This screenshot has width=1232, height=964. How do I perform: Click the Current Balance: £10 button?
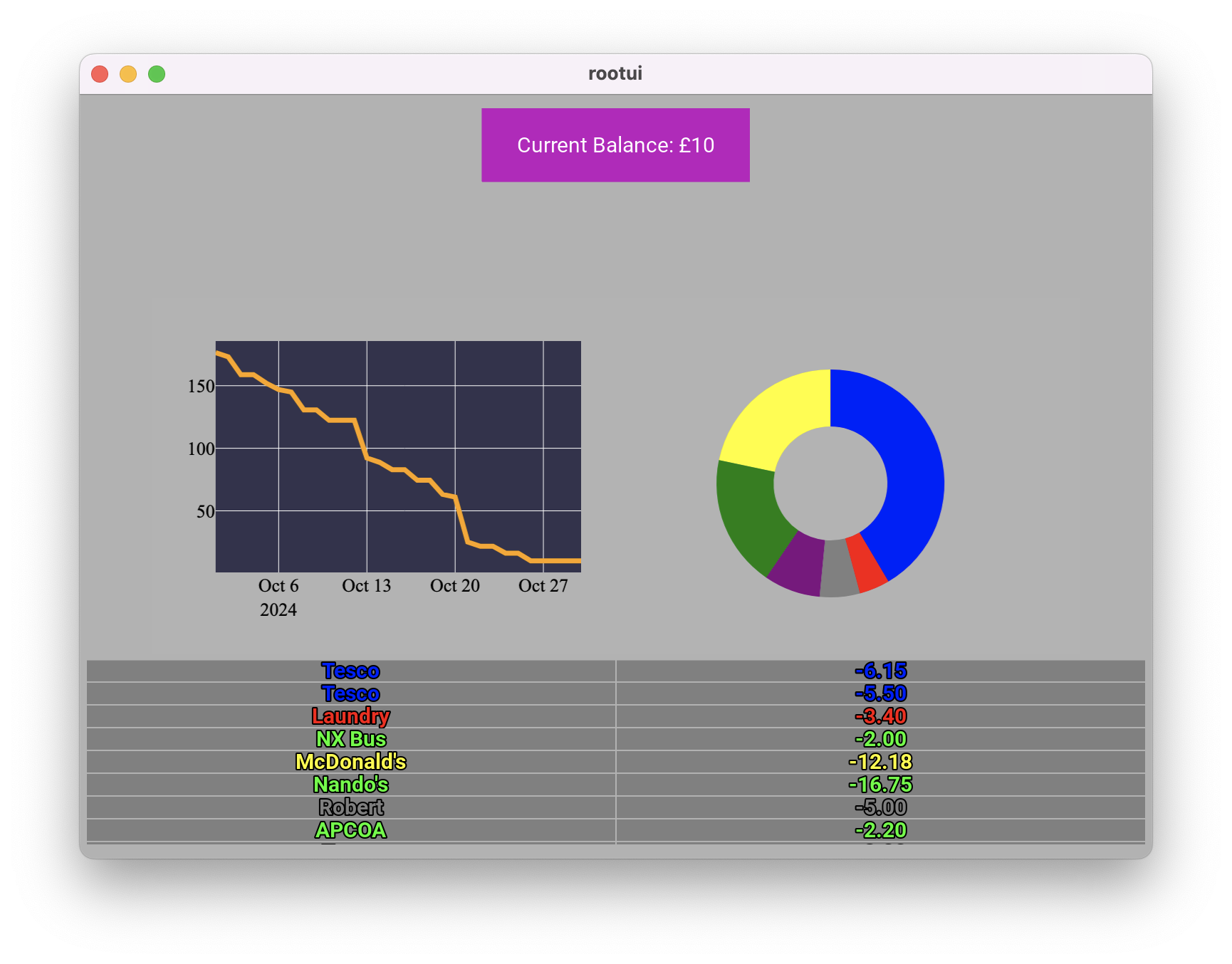pos(615,145)
